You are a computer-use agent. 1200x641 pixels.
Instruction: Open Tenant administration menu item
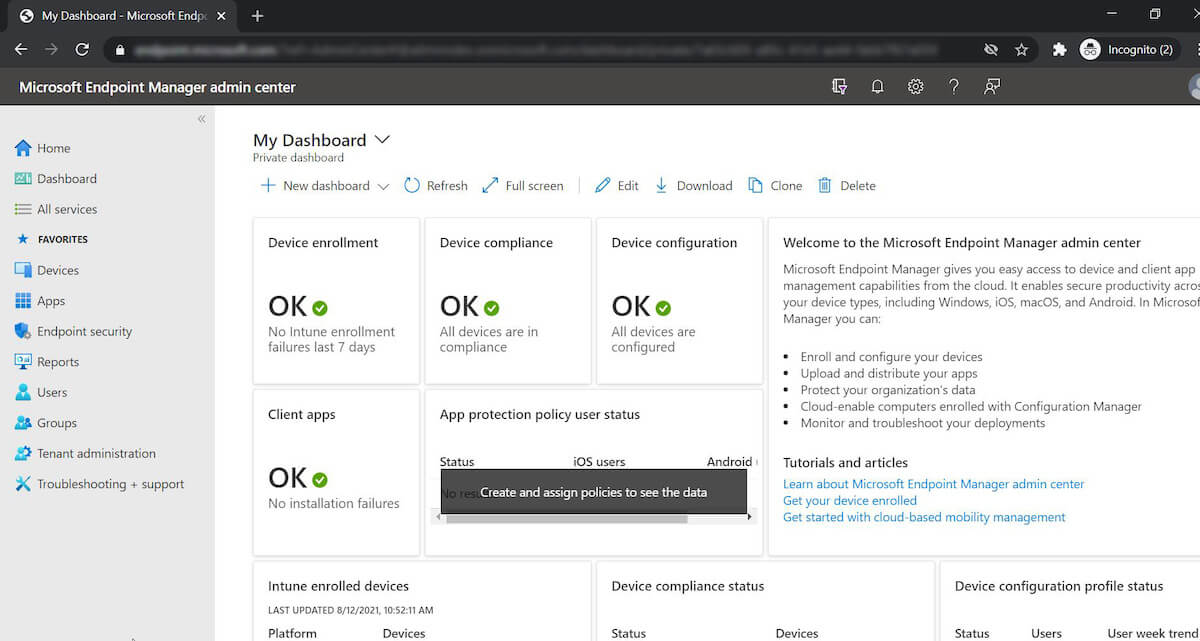[97, 453]
